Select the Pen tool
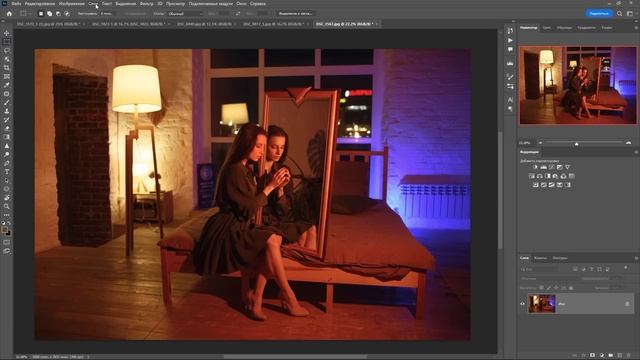The height and width of the screenshot is (360, 640). (7, 163)
